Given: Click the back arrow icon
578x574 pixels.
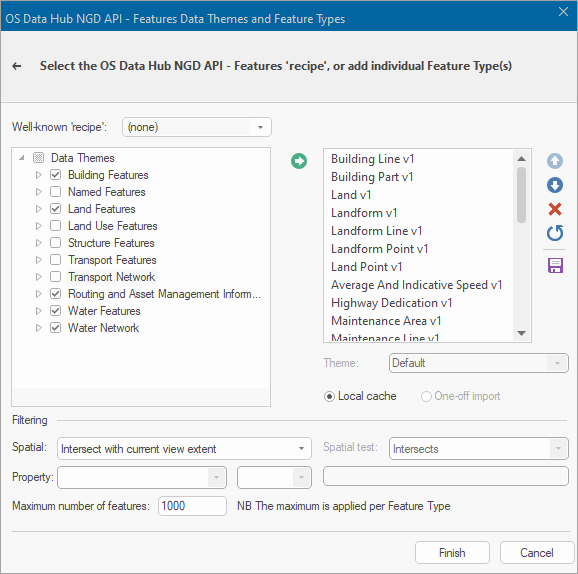Looking at the screenshot, I should (17, 66).
